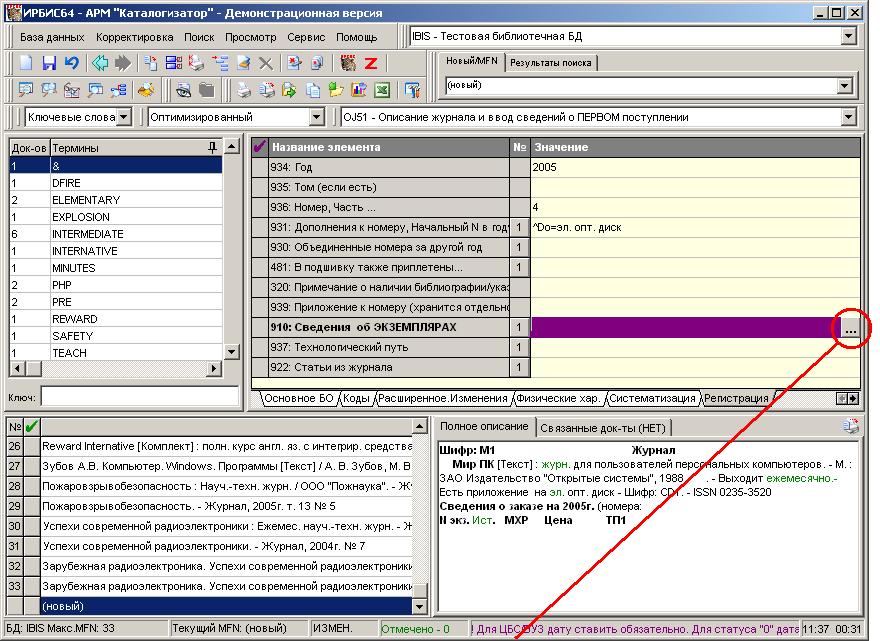Click the Excel export icon

(x=382, y=90)
